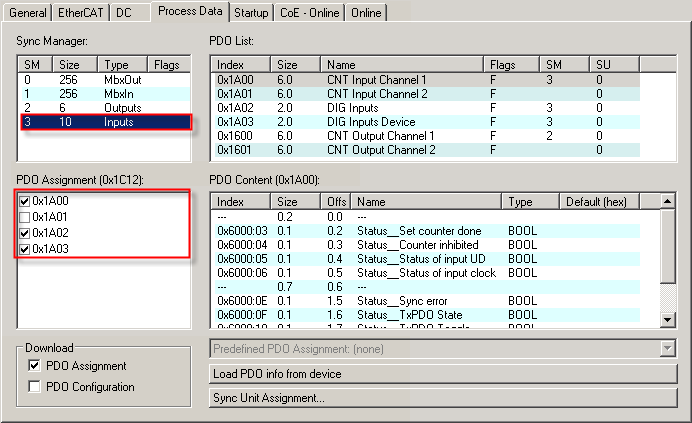Switch to the General tab
The width and height of the screenshot is (692, 423).
coord(27,13)
